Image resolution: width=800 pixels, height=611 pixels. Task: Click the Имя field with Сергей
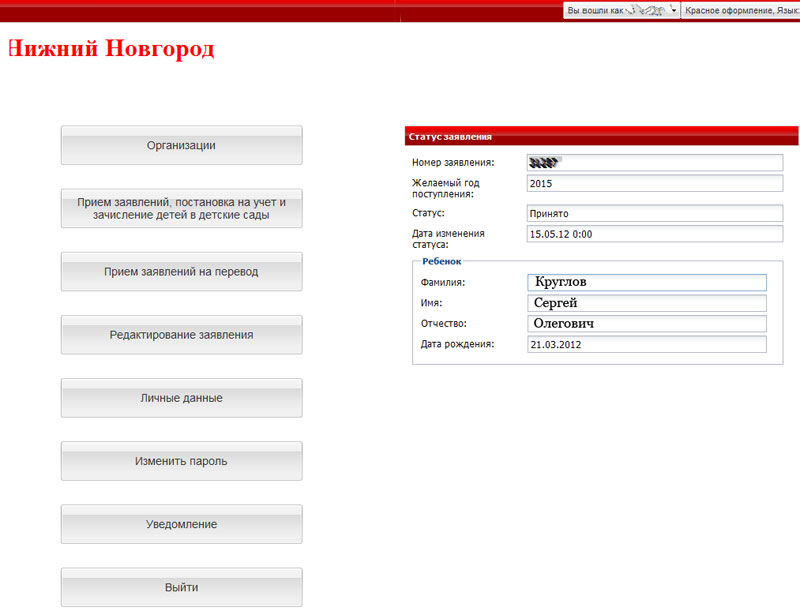point(647,303)
